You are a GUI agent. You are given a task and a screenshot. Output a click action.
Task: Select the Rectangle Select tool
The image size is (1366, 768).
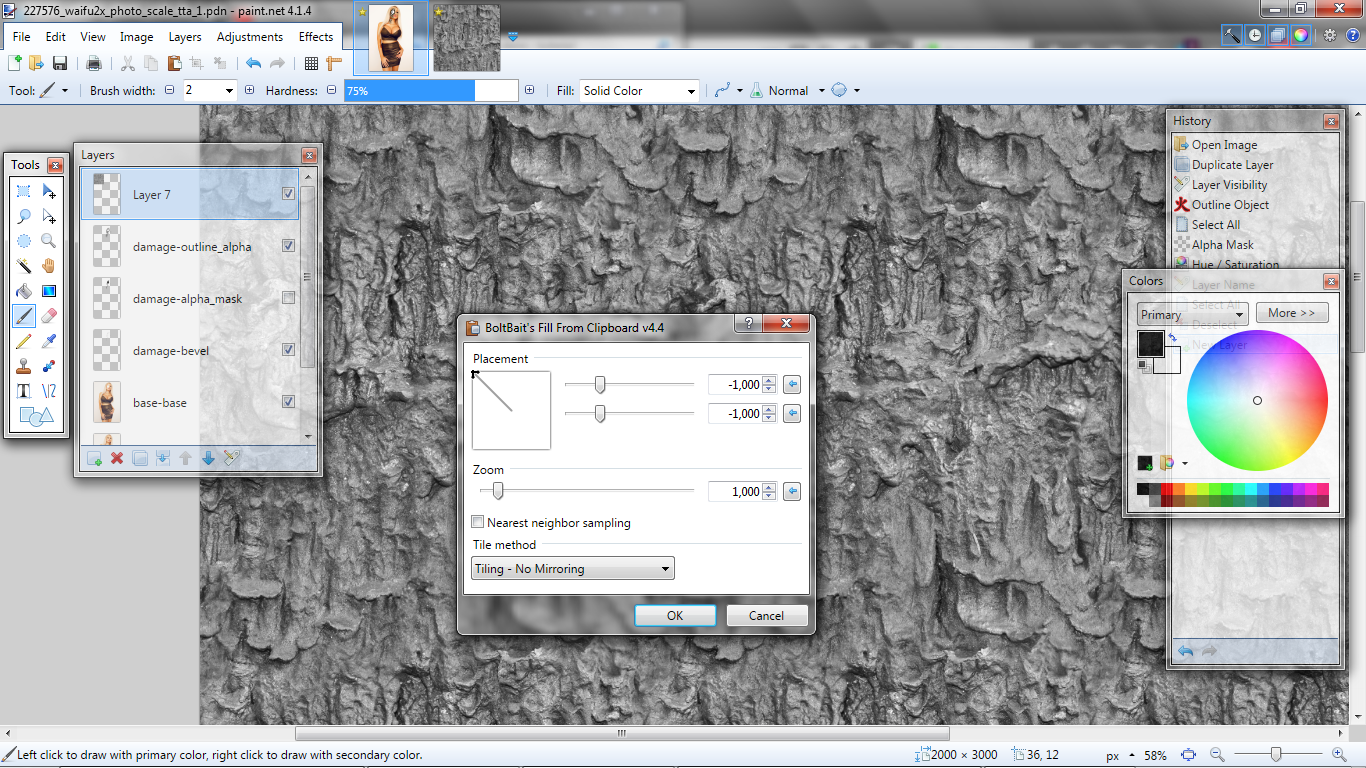click(24, 191)
